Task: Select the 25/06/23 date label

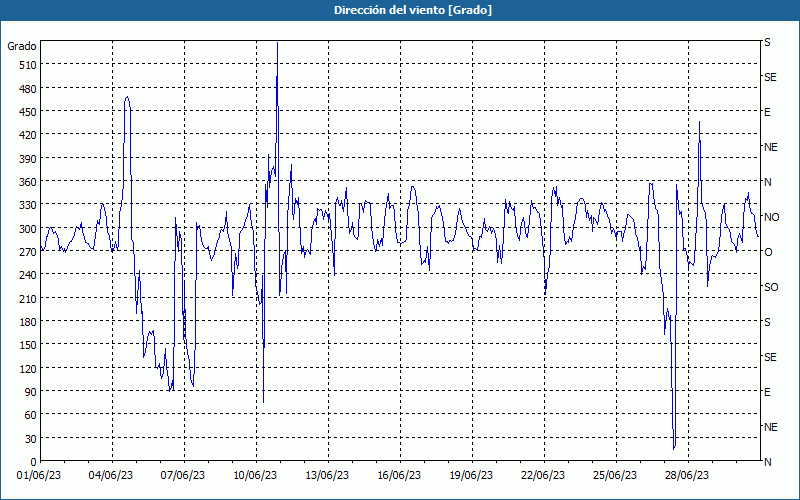Action: 615,476
